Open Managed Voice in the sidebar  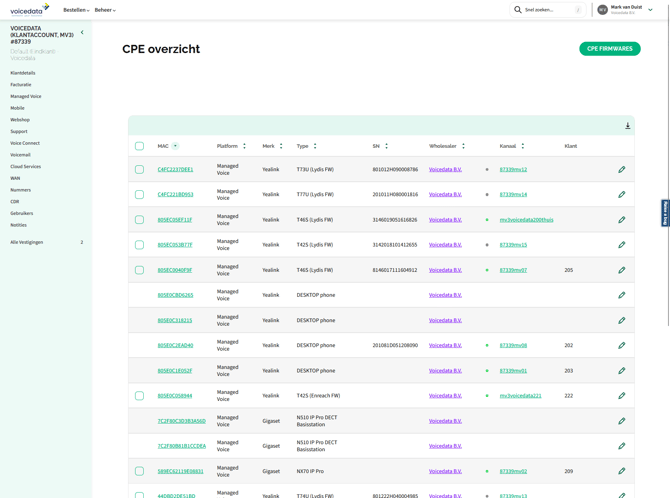tap(26, 96)
